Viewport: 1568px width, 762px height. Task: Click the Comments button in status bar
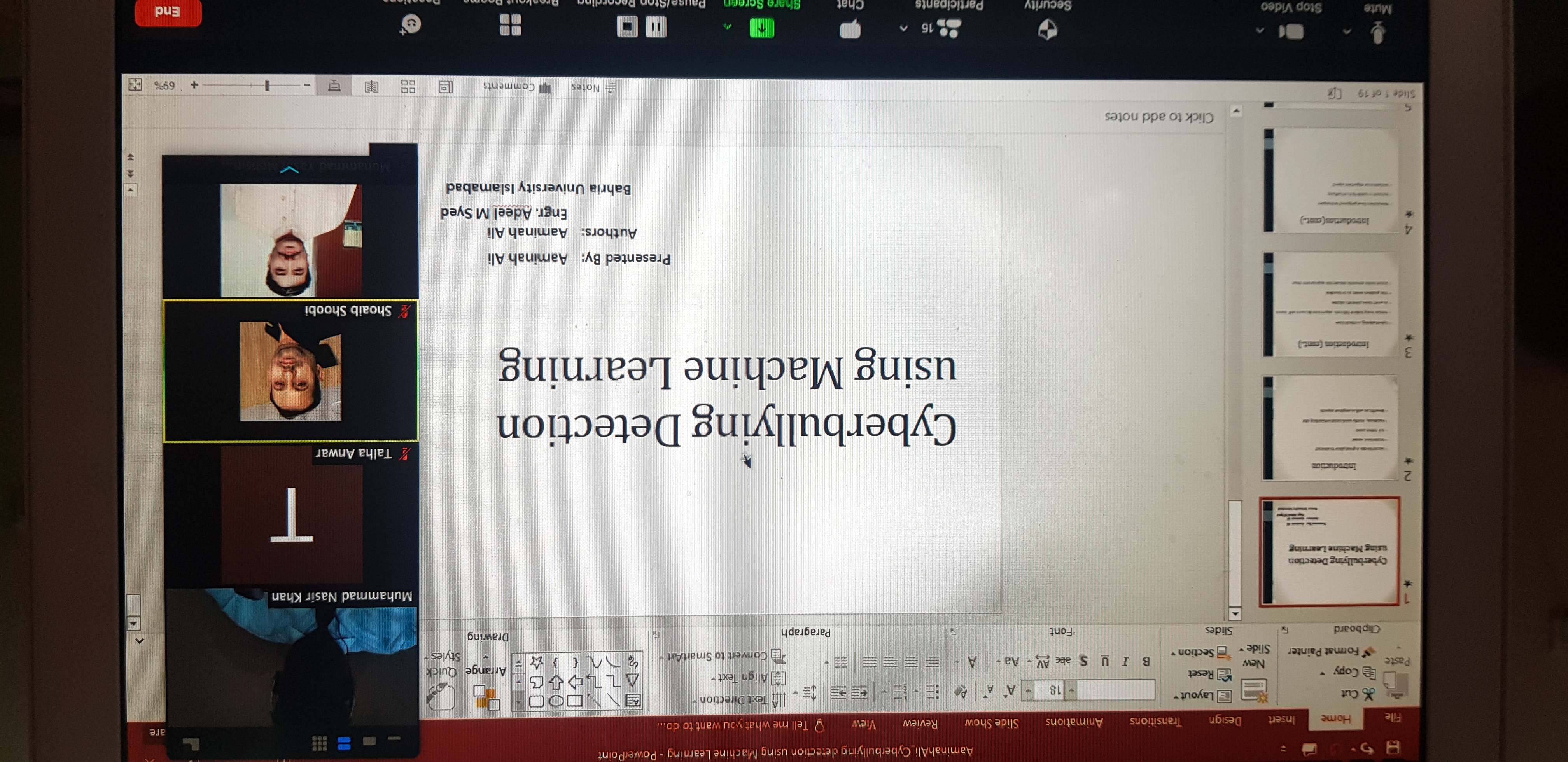click(x=517, y=87)
